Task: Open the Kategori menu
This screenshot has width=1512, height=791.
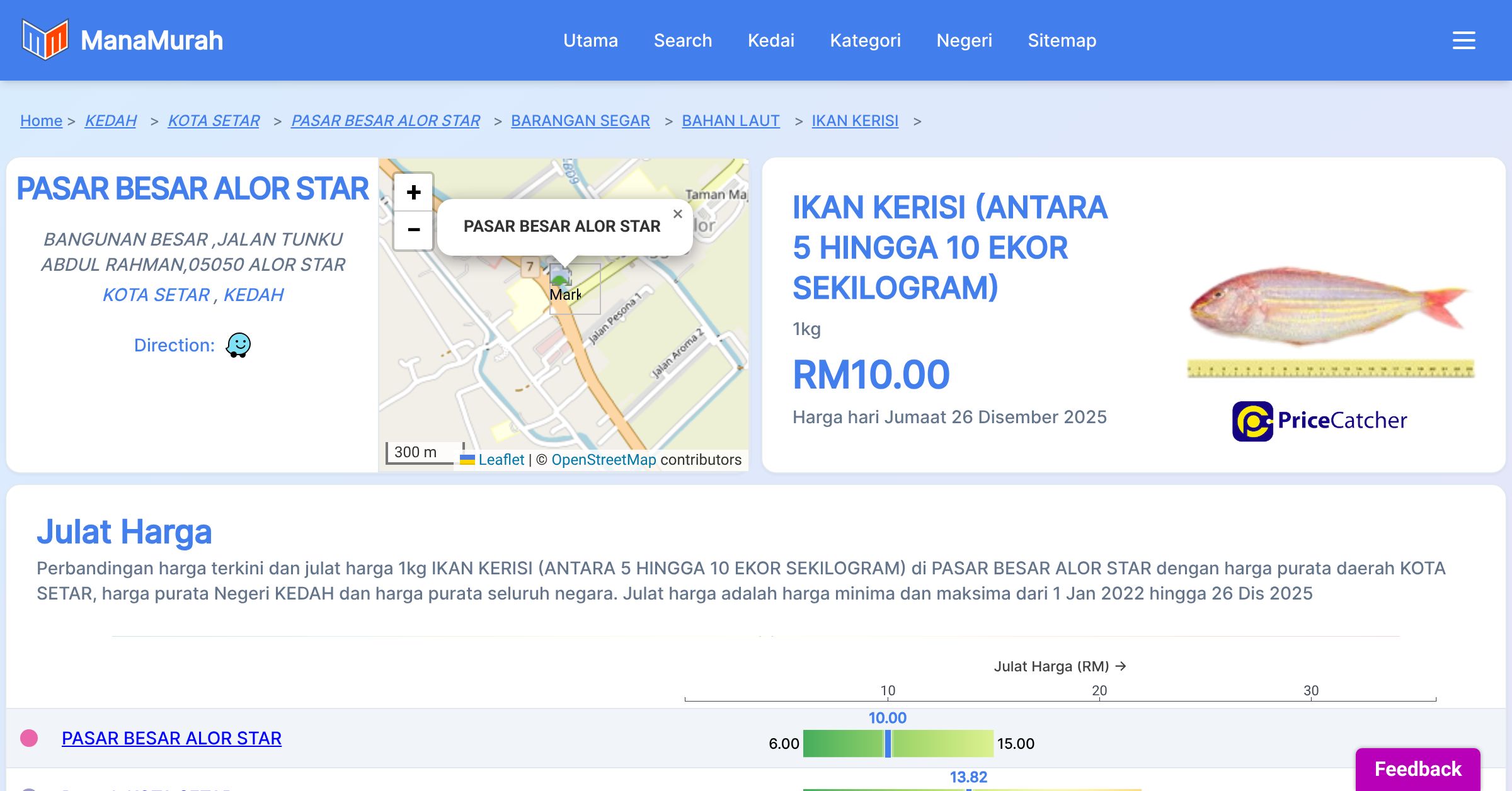Action: 865,40
